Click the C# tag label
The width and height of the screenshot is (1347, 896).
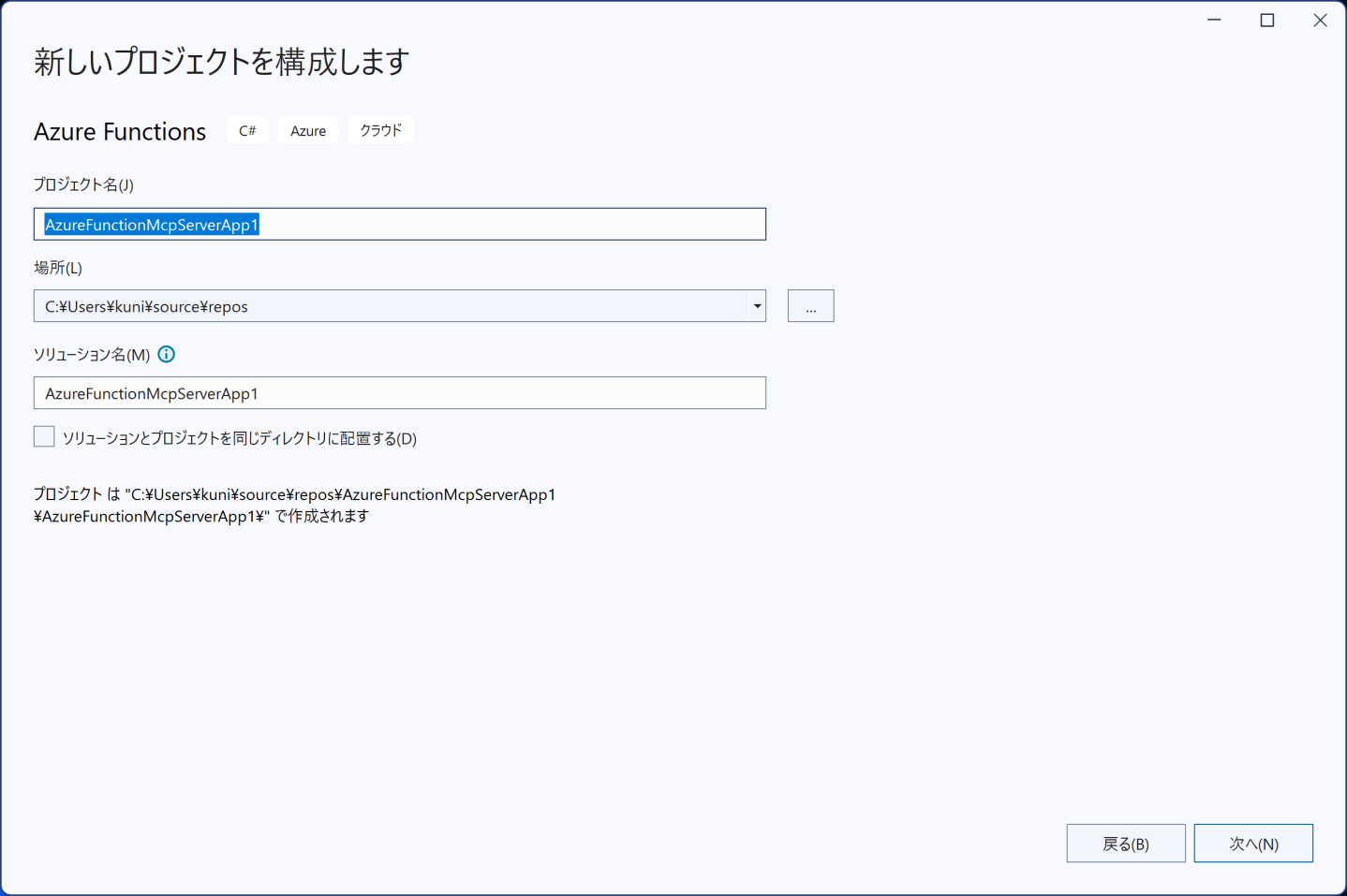point(247,131)
